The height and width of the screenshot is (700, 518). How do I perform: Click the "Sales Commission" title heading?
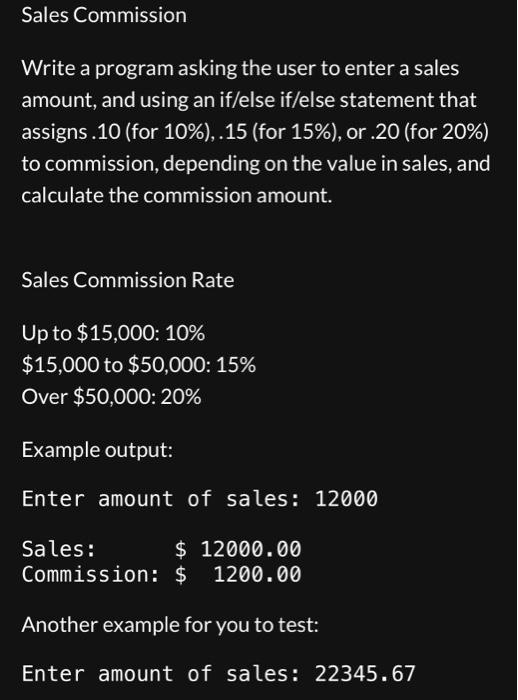pos(104,15)
